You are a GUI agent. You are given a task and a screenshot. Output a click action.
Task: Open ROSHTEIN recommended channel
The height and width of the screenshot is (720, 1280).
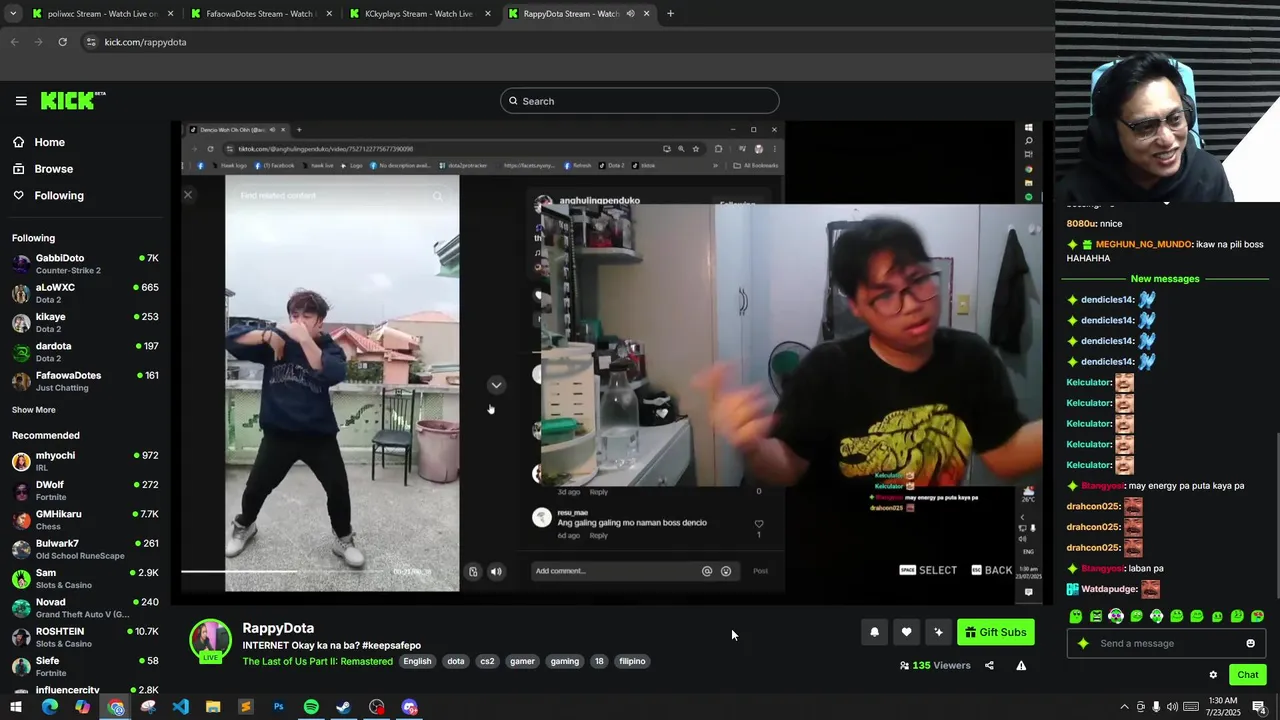coord(85,637)
